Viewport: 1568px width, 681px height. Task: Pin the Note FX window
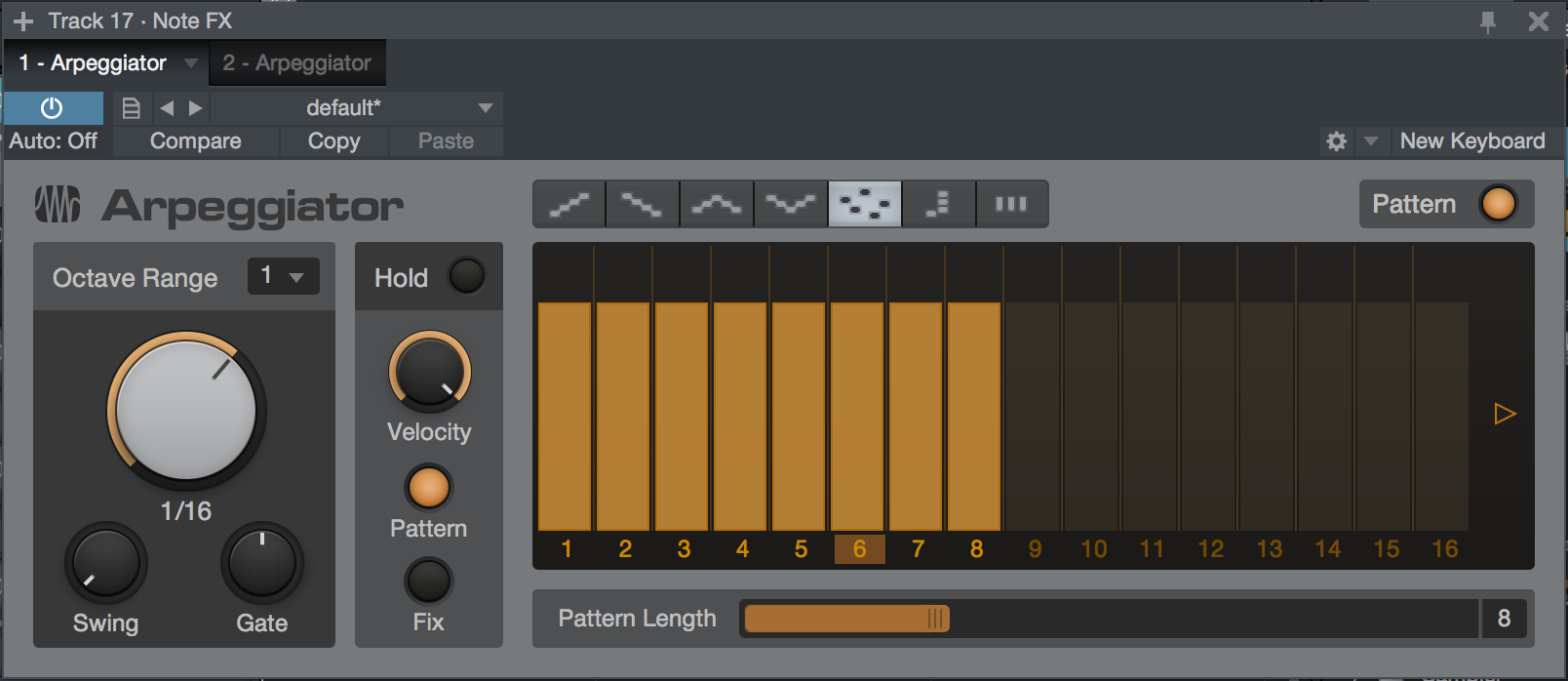(1488, 21)
